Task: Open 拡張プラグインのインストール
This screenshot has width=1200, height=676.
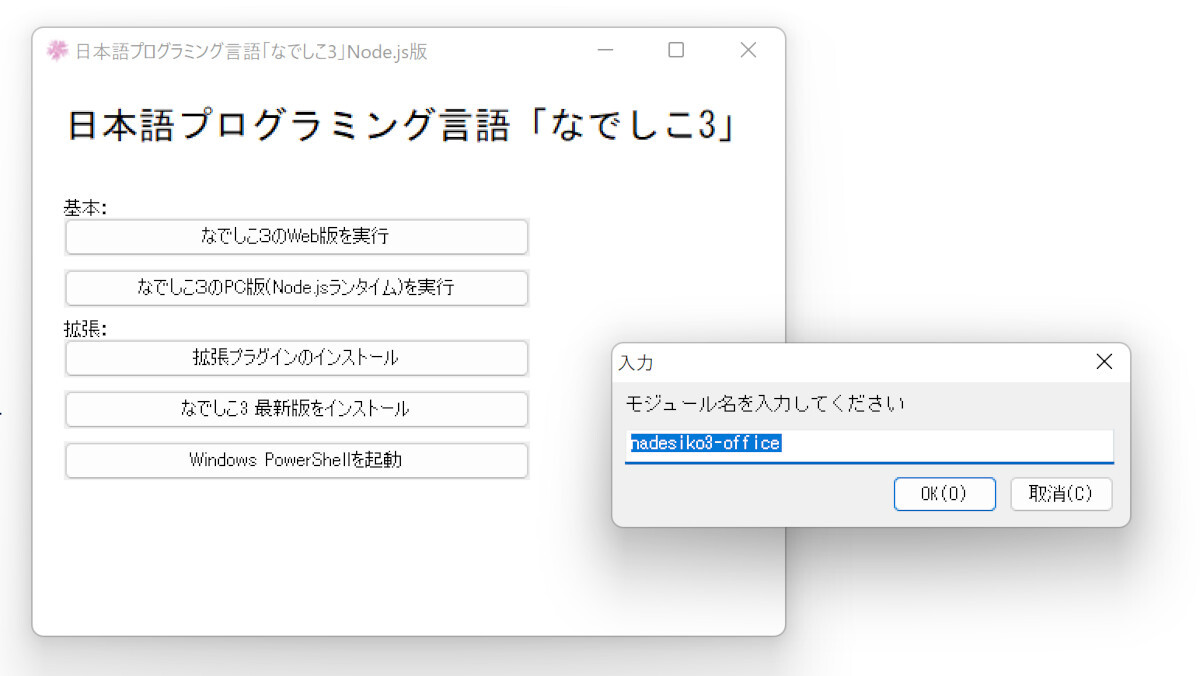Action: tap(296, 358)
